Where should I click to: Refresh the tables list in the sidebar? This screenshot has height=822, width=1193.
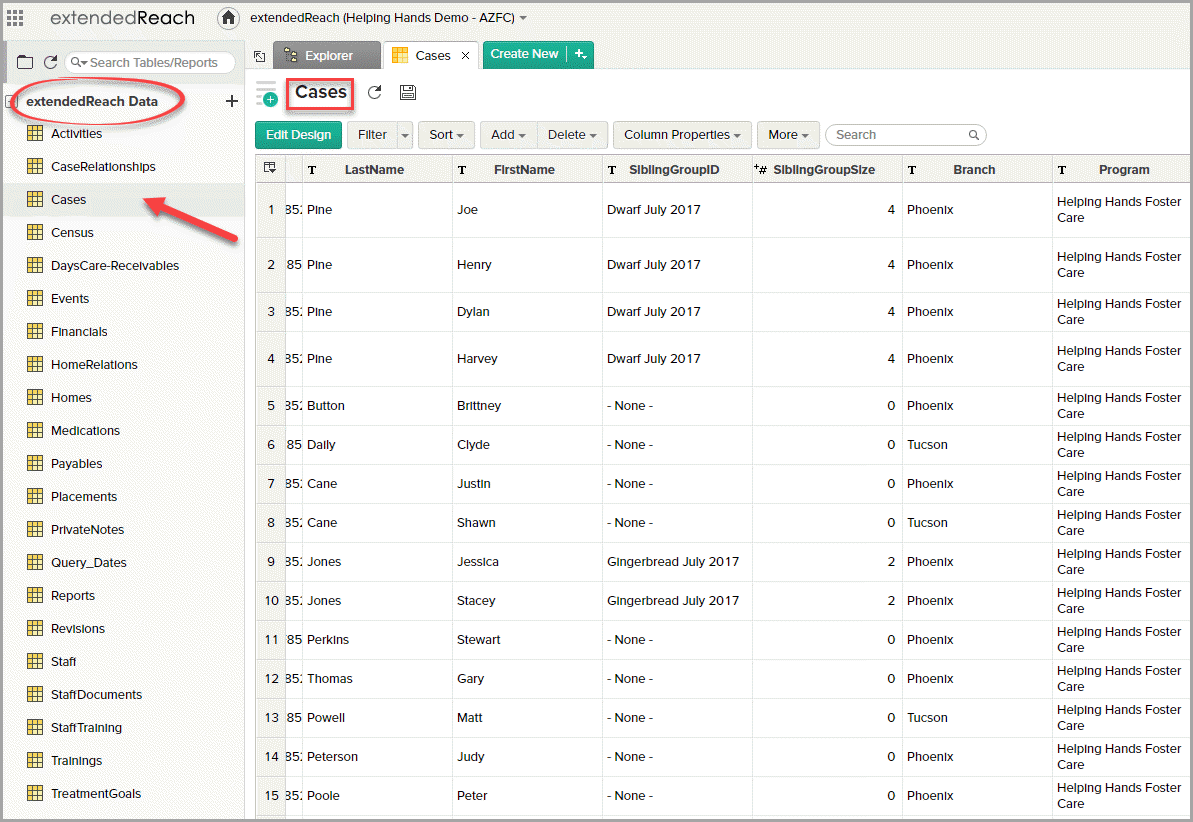point(48,60)
